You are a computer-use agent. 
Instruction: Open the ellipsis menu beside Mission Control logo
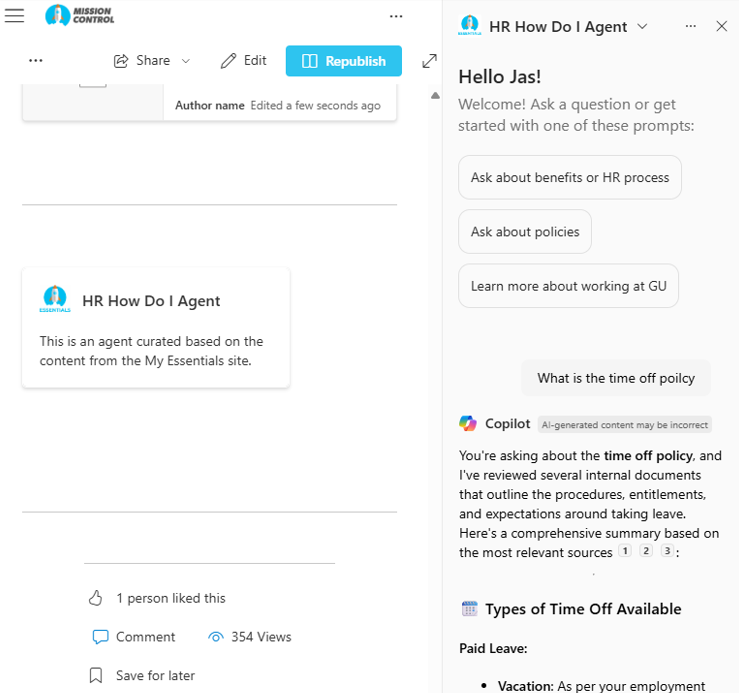pos(396,16)
